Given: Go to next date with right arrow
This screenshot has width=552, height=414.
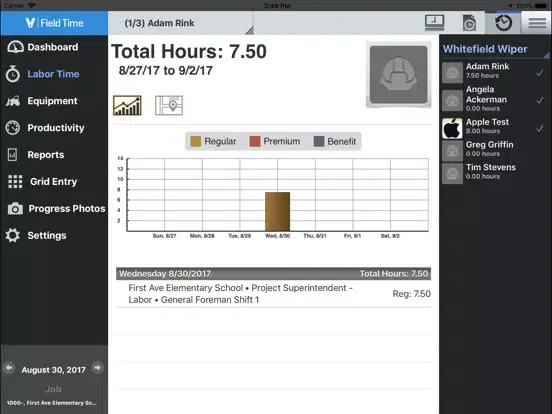Looking at the screenshot, I should tap(98, 368).
